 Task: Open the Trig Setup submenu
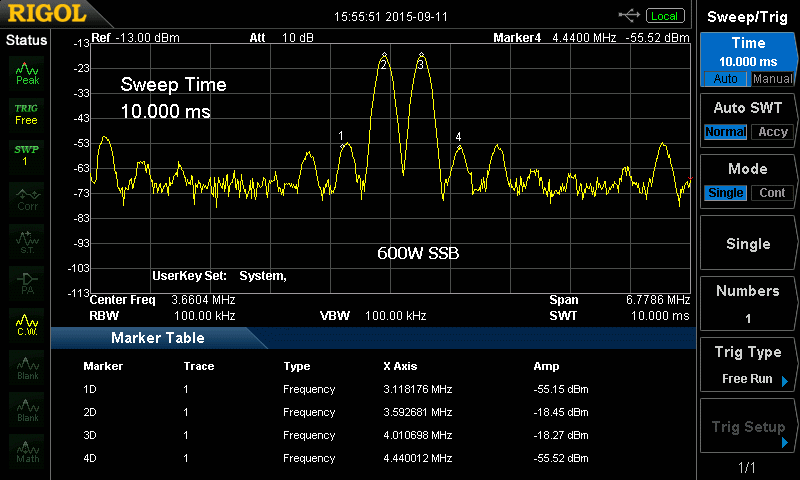tap(748, 427)
